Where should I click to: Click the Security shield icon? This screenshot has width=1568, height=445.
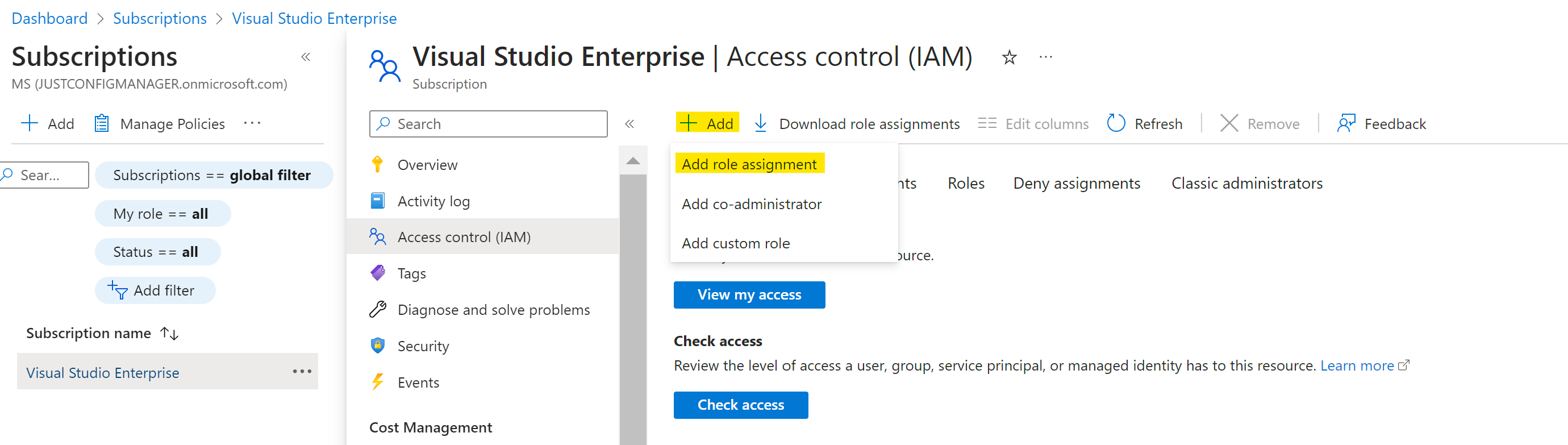[x=377, y=345]
